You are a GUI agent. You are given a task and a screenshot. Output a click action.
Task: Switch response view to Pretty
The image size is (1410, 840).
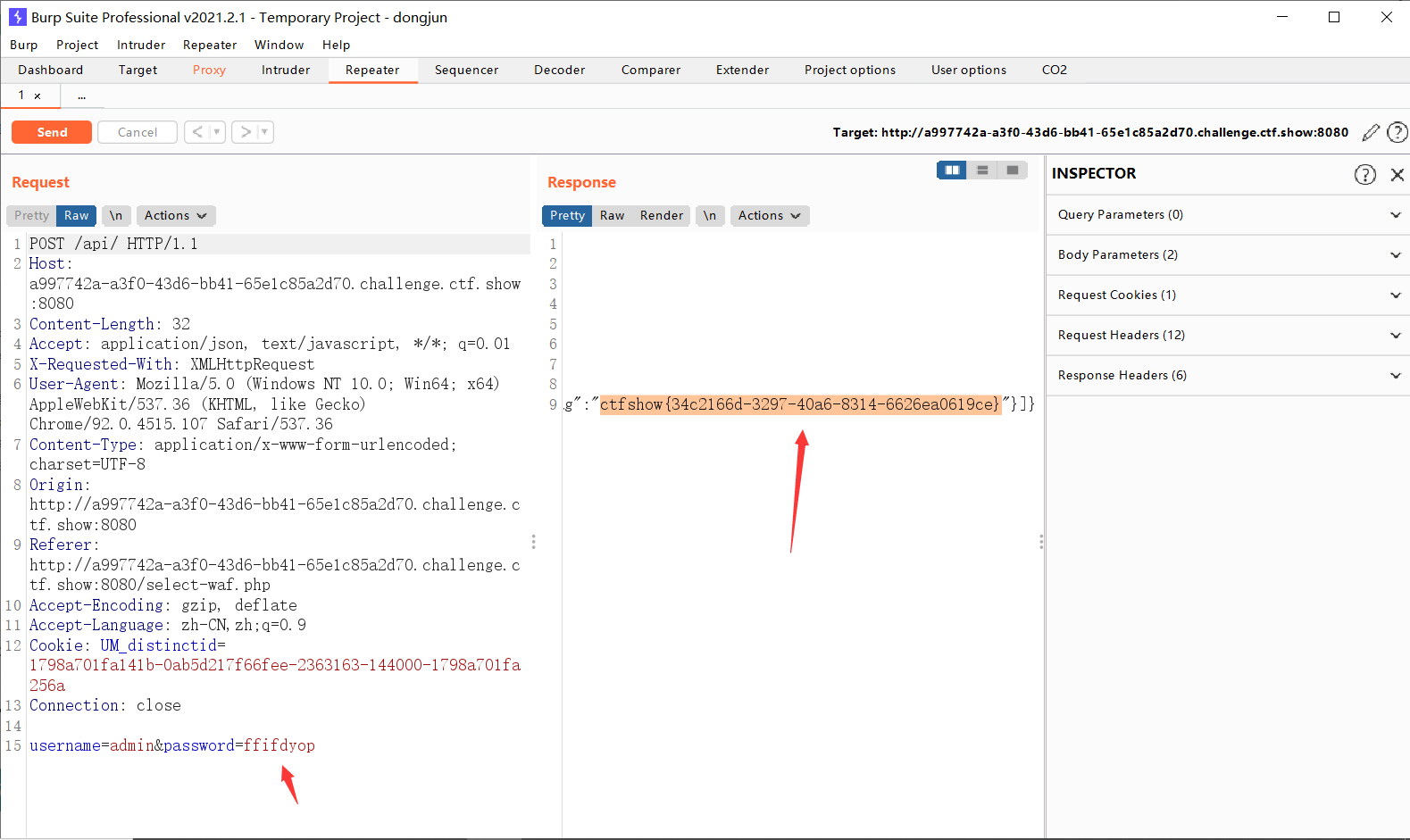coord(567,215)
